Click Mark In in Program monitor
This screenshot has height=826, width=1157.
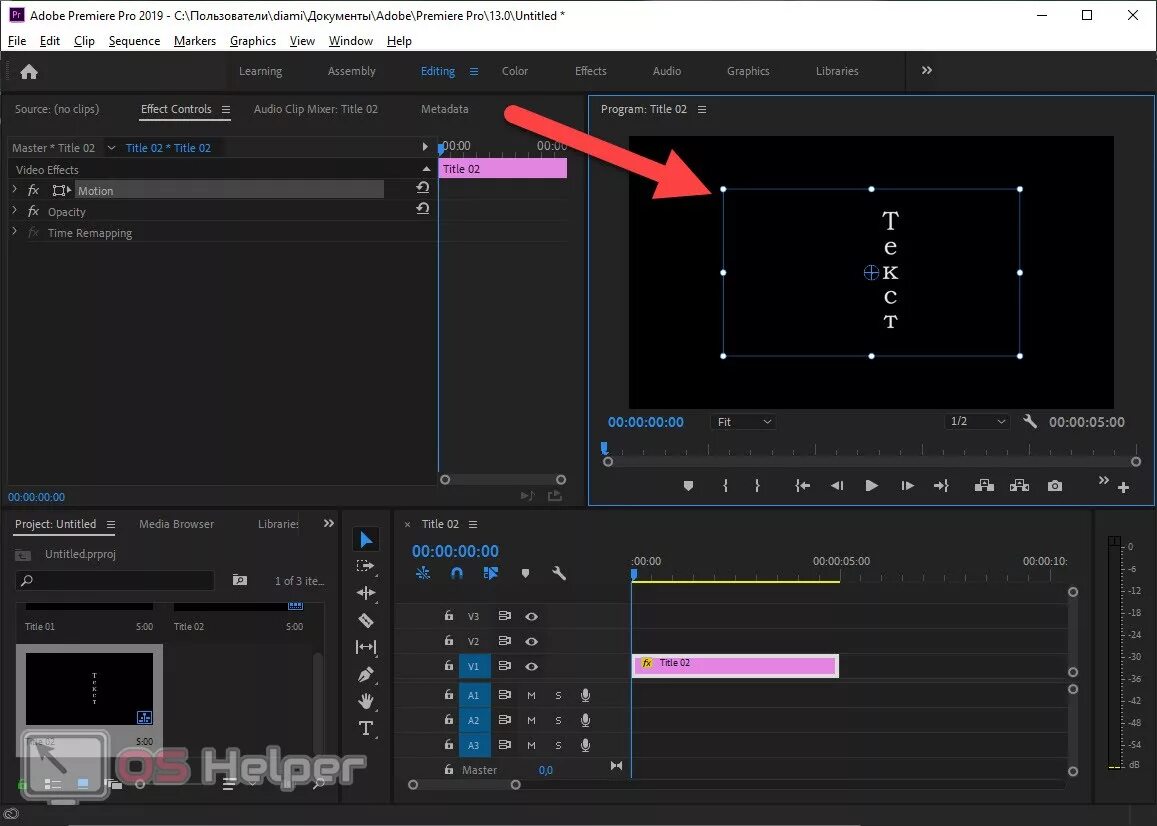pyautogui.click(x=725, y=486)
